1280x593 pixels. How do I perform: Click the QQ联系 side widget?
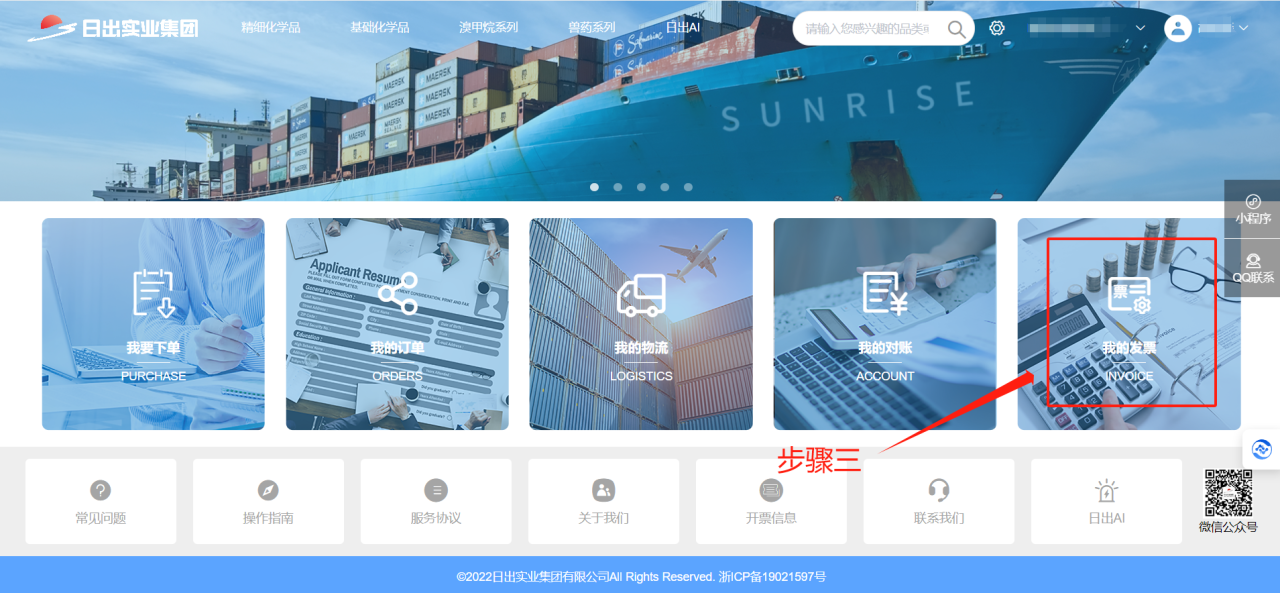coord(1252,268)
